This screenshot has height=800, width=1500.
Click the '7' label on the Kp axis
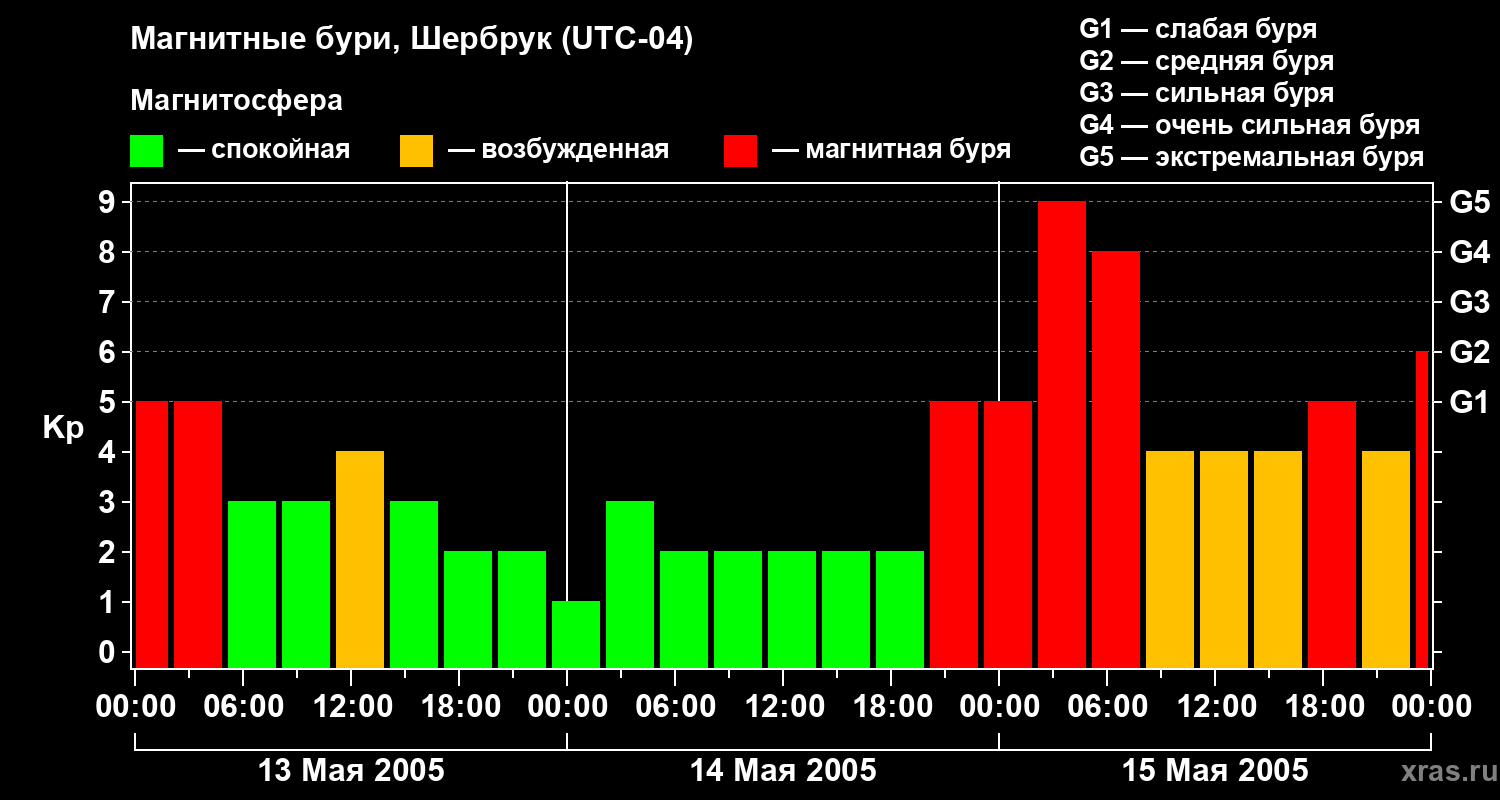(x=109, y=303)
